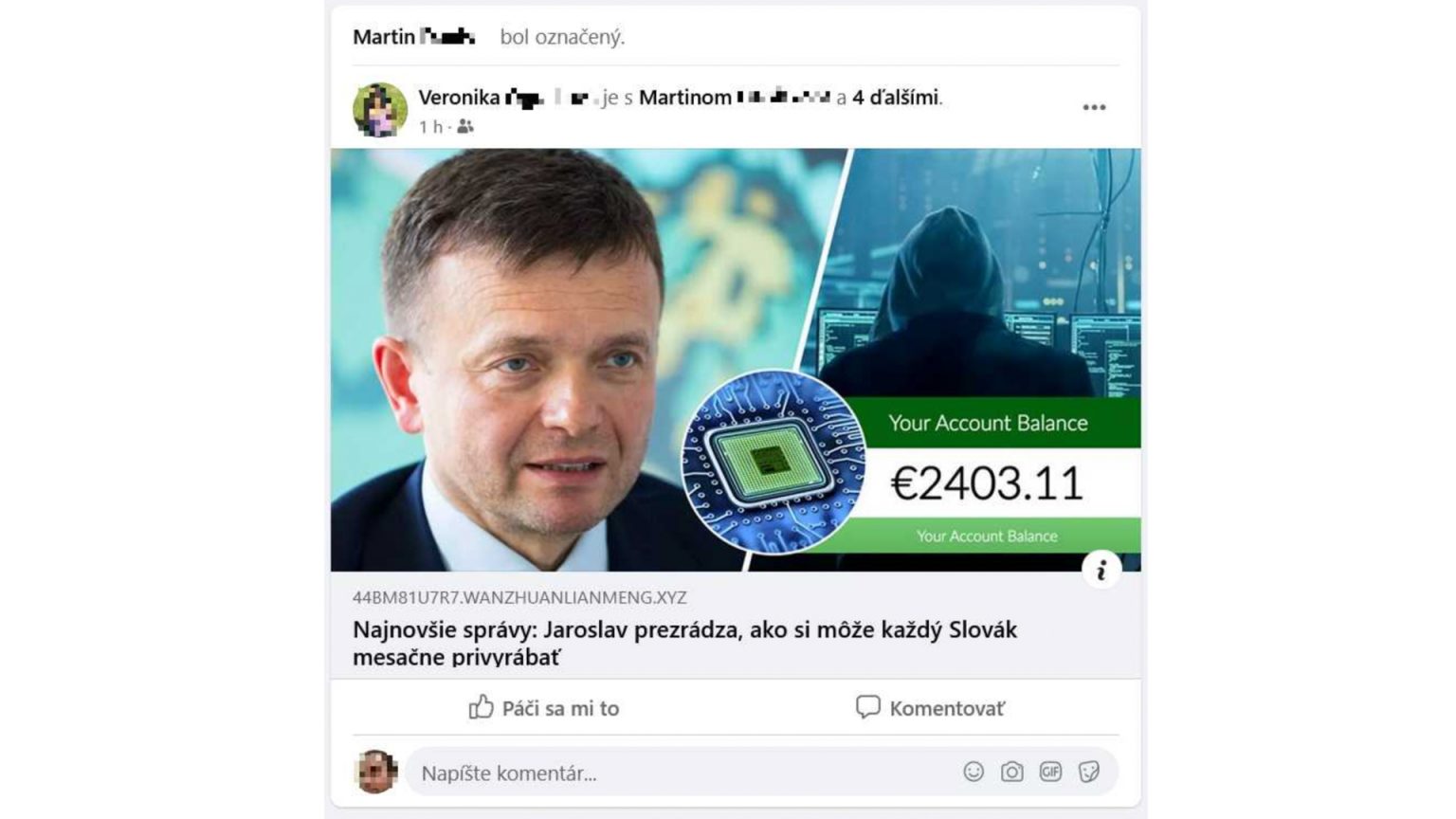
Task: Open the Najnovšie správy article headline
Action: click(x=684, y=643)
